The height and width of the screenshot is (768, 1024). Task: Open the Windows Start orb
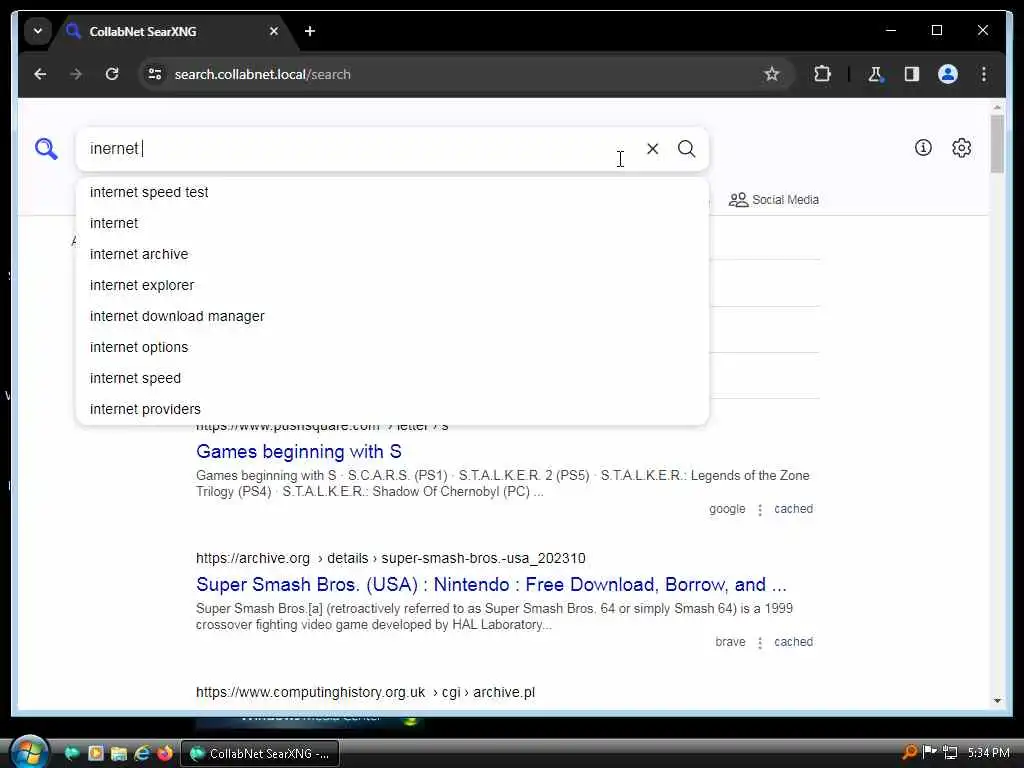pos(29,752)
